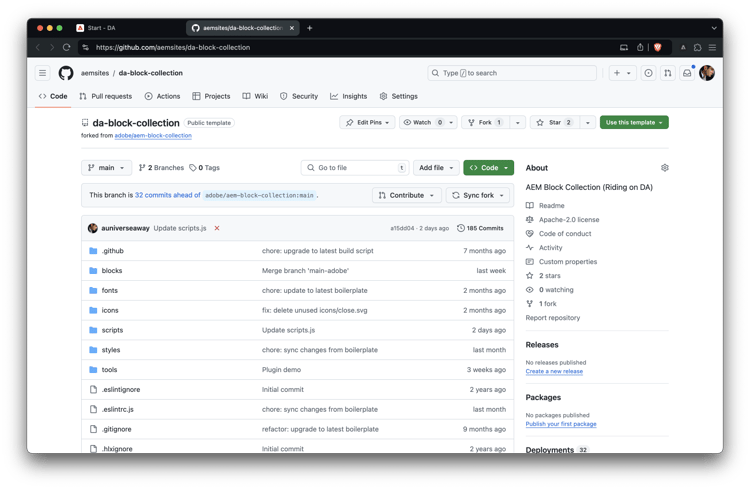The image size is (750, 489).
Task: Open Edit Pins dropdown
Action: (367, 122)
